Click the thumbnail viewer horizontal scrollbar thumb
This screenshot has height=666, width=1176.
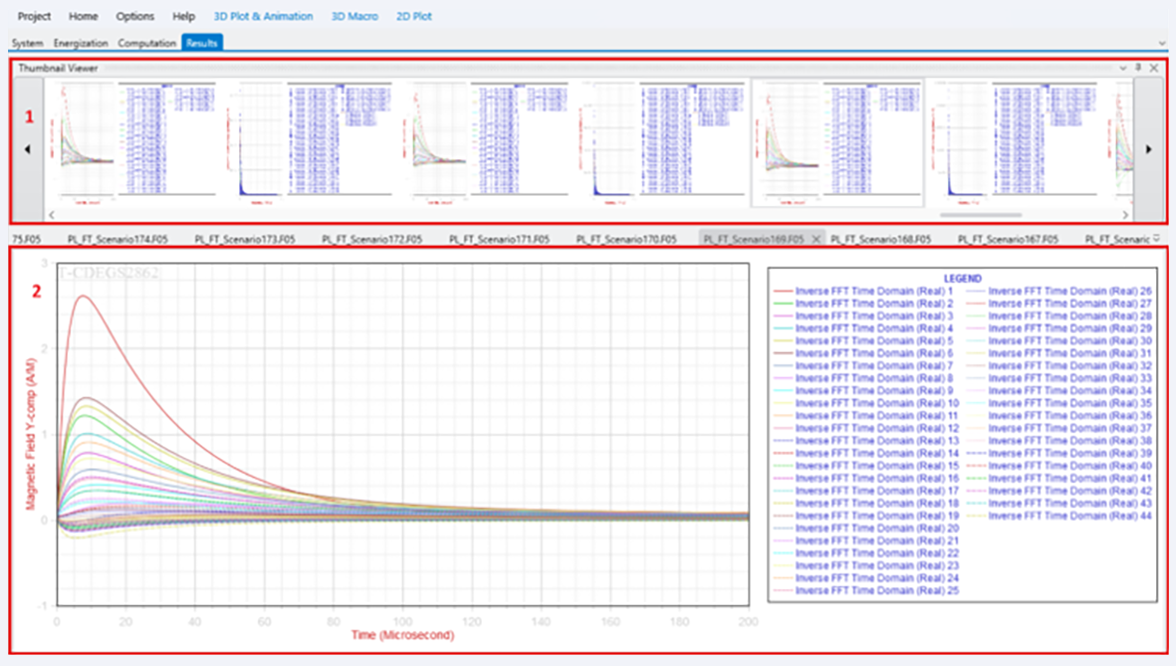tap(981, 214)
